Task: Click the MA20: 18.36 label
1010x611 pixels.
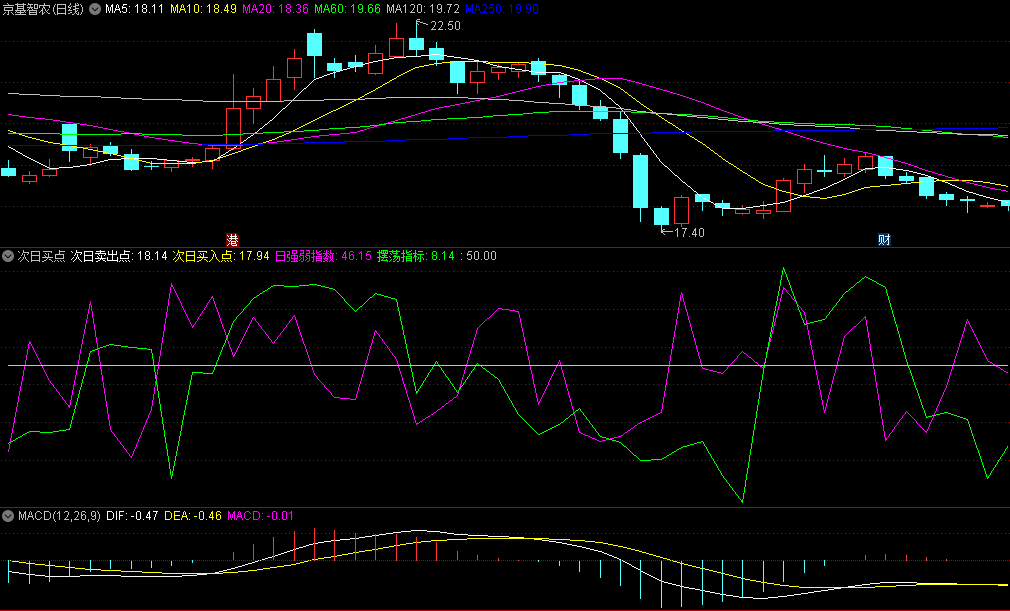Action: (275, 9)
